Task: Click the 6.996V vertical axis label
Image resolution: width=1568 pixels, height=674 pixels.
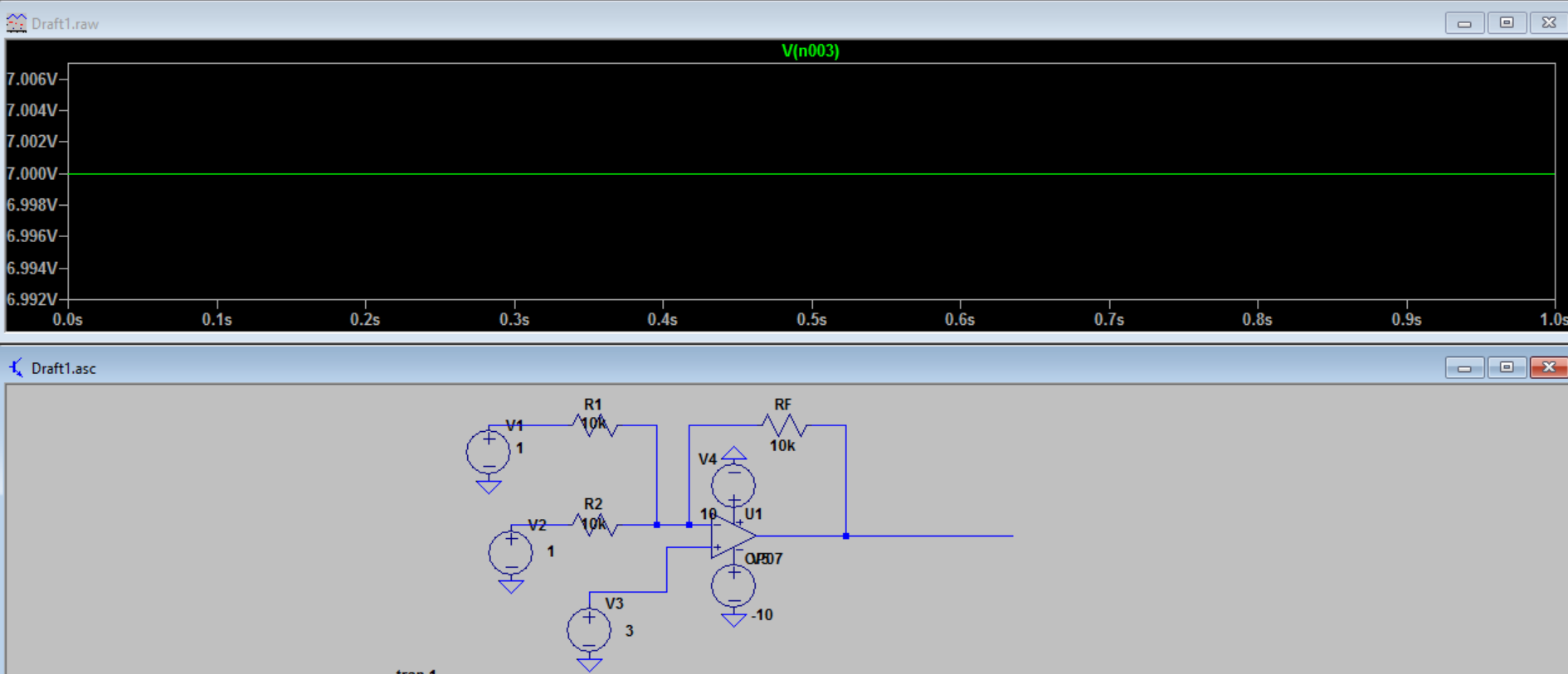Action: pyautogui.click(x=32, y=236)
